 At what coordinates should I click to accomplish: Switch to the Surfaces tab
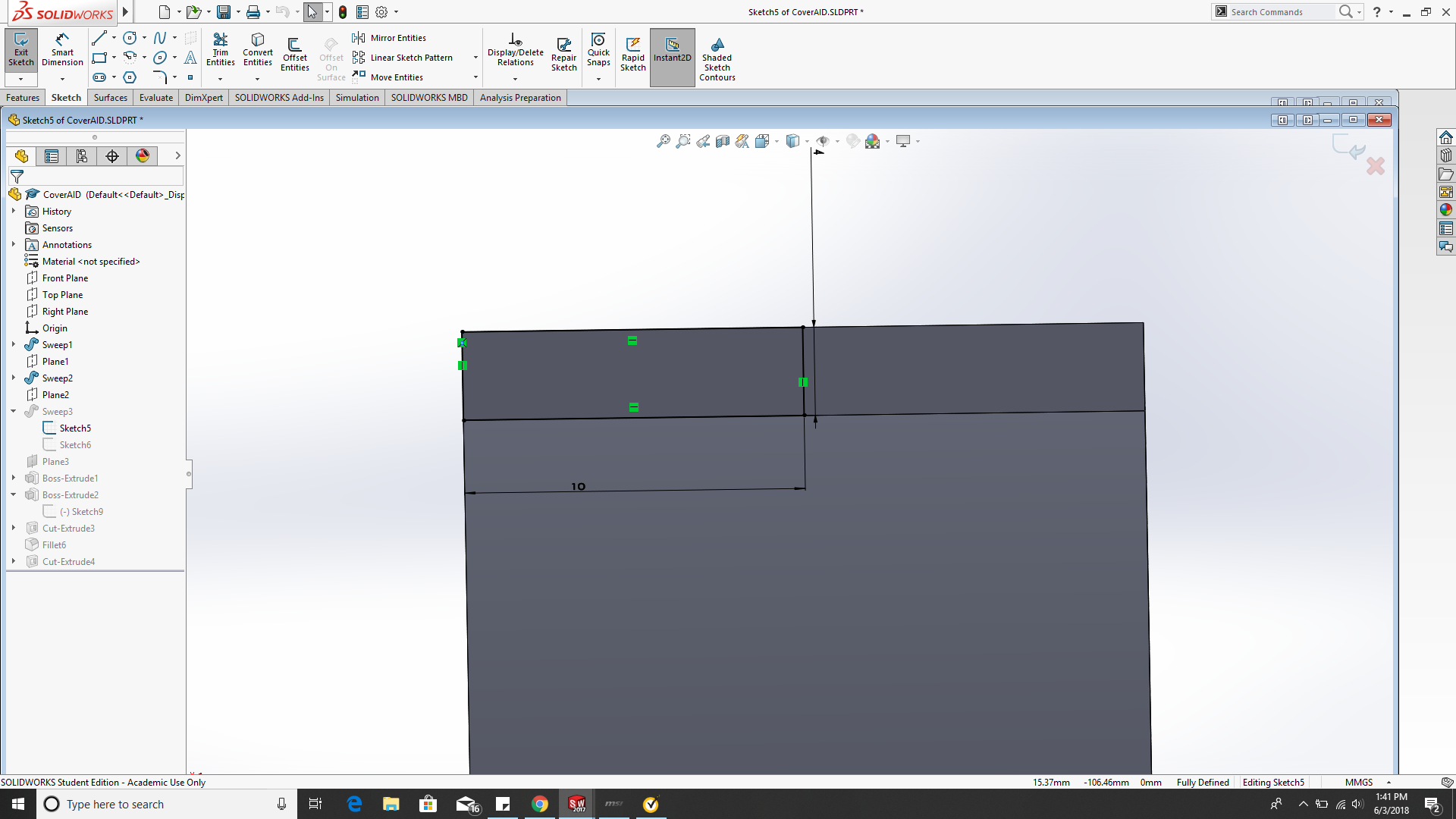(111, 98)
